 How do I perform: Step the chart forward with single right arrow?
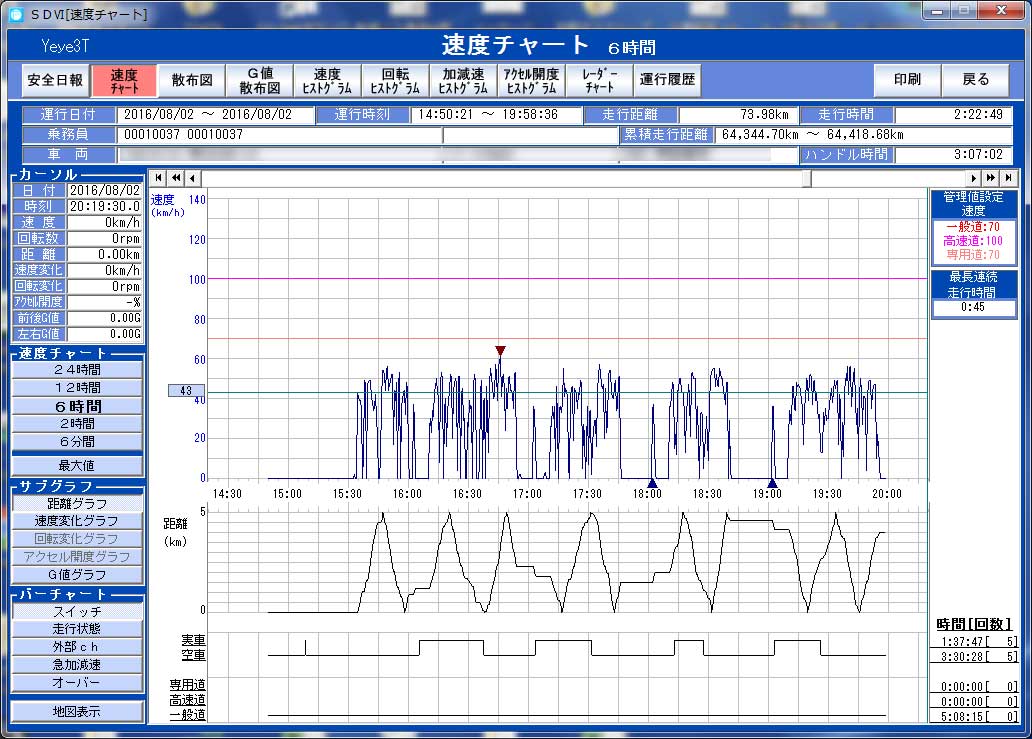tap(976, 178)
